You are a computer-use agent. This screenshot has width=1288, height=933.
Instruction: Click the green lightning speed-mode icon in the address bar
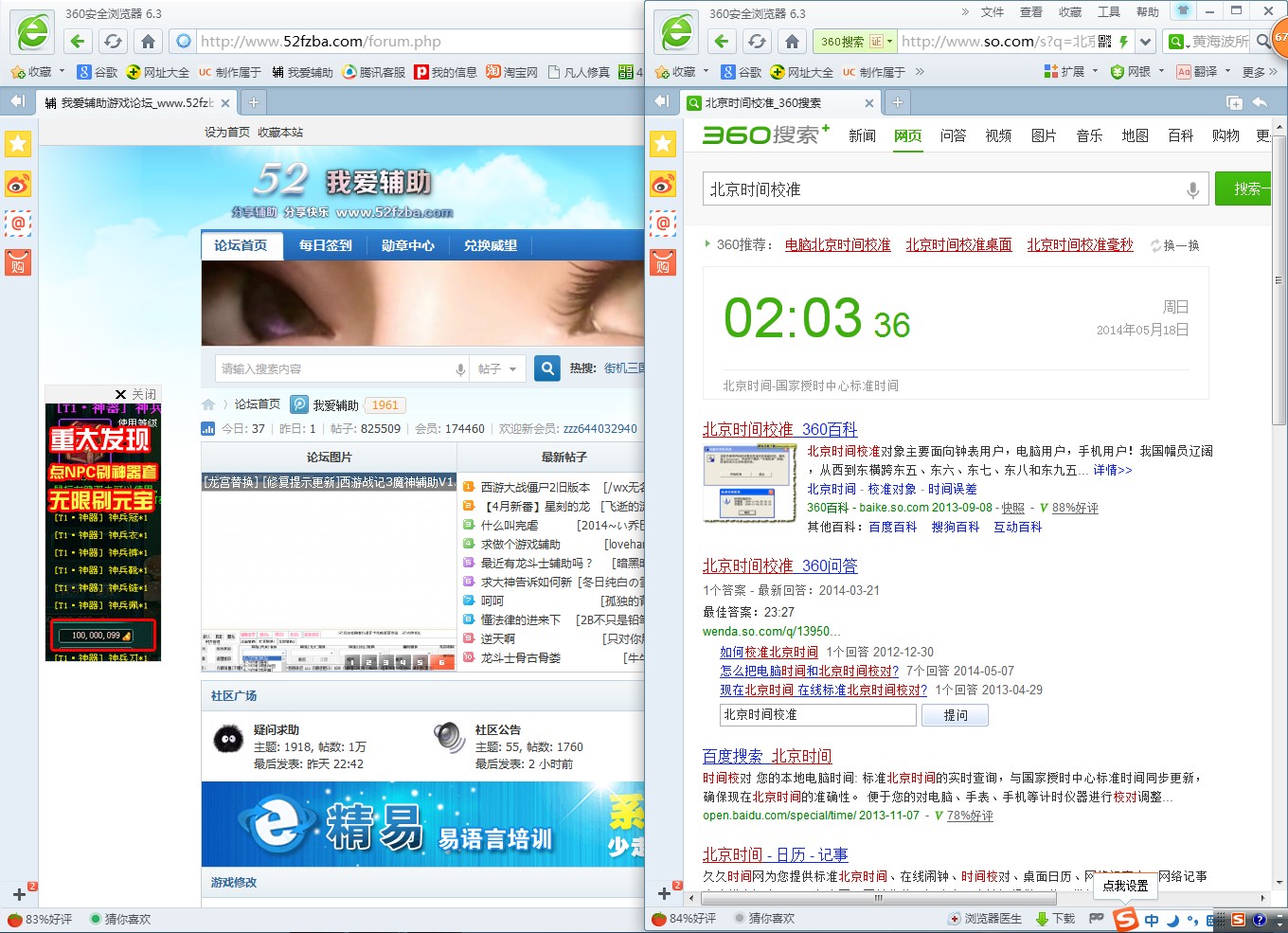point(1123,42)
